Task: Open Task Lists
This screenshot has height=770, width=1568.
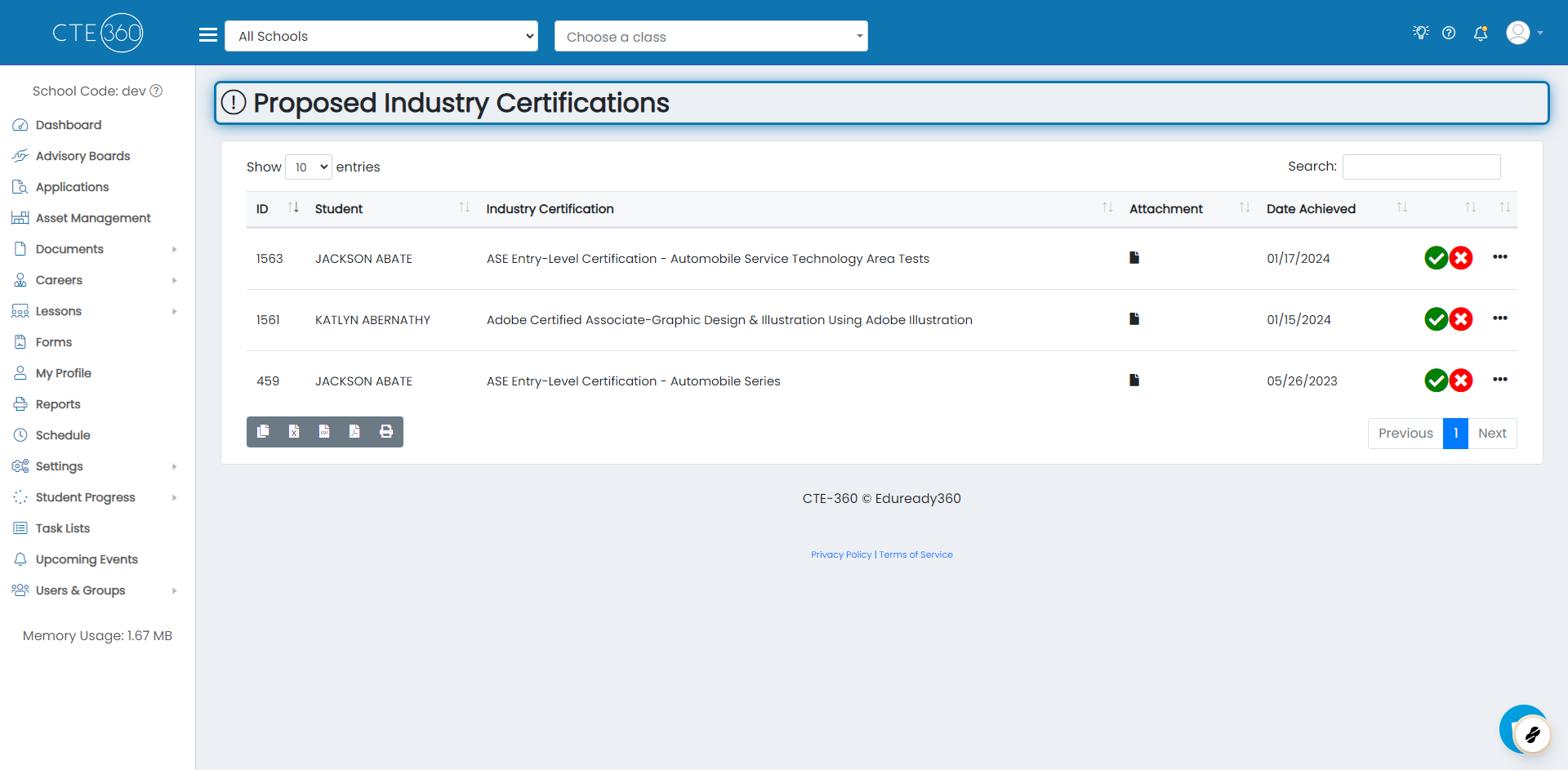Action: (x=63, y=528)
